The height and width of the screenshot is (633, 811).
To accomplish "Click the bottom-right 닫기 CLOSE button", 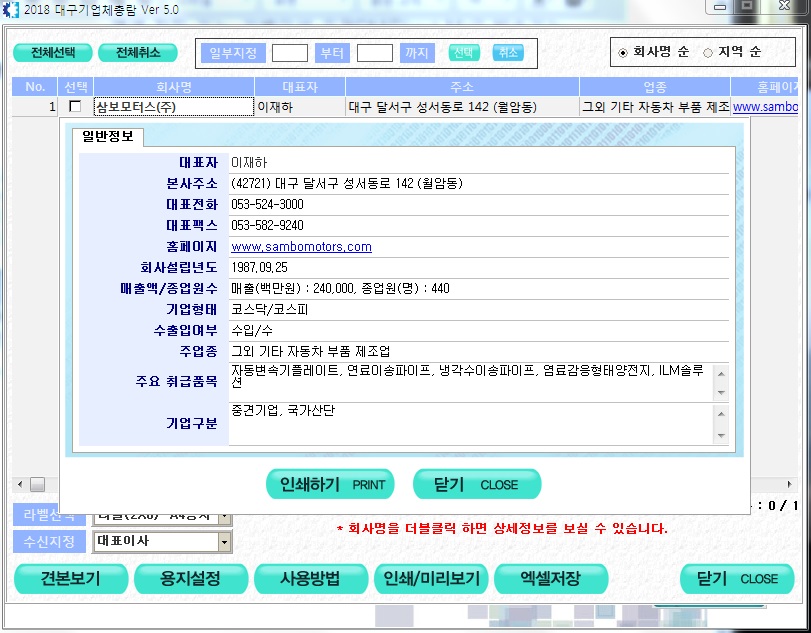I will [x=737, y=578].
